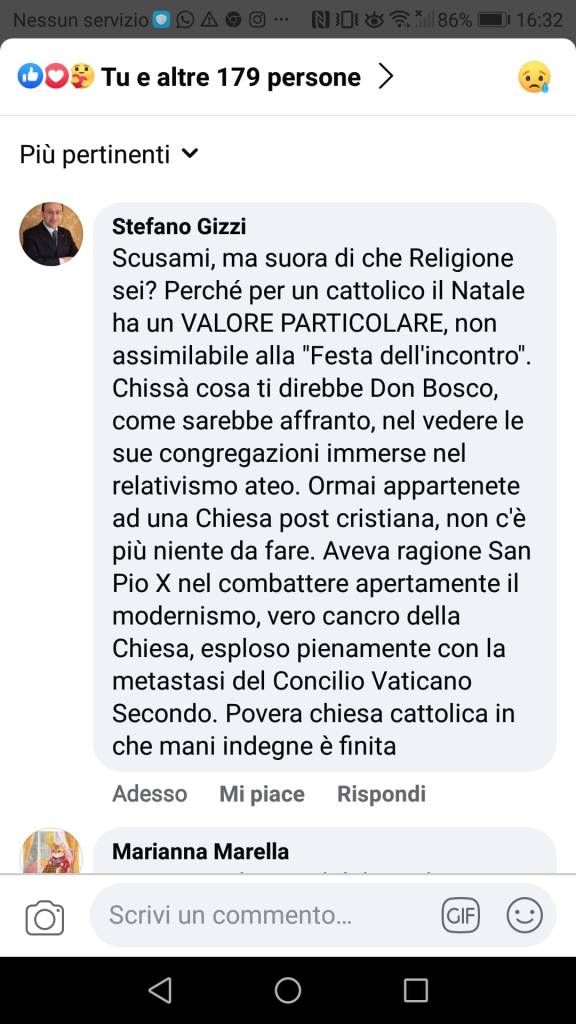The image size is (576, 1024).
Task: Tap the camera icon beside comment field
Action: pos(45,918)
